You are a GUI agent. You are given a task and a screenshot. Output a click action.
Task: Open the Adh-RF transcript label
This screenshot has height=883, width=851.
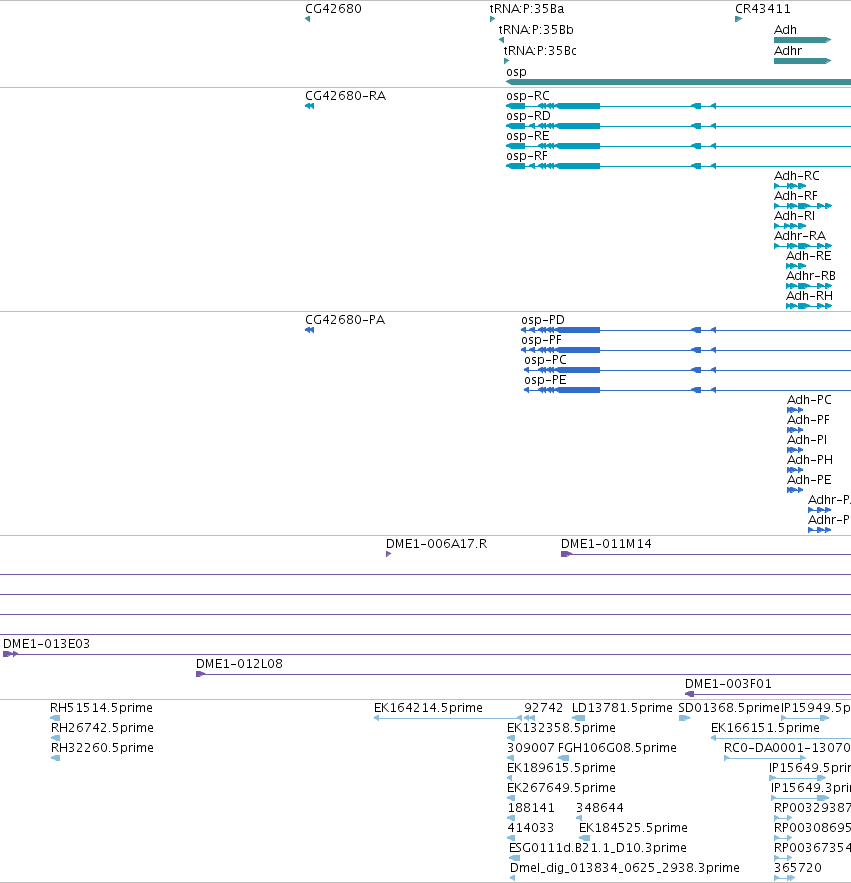796,196
